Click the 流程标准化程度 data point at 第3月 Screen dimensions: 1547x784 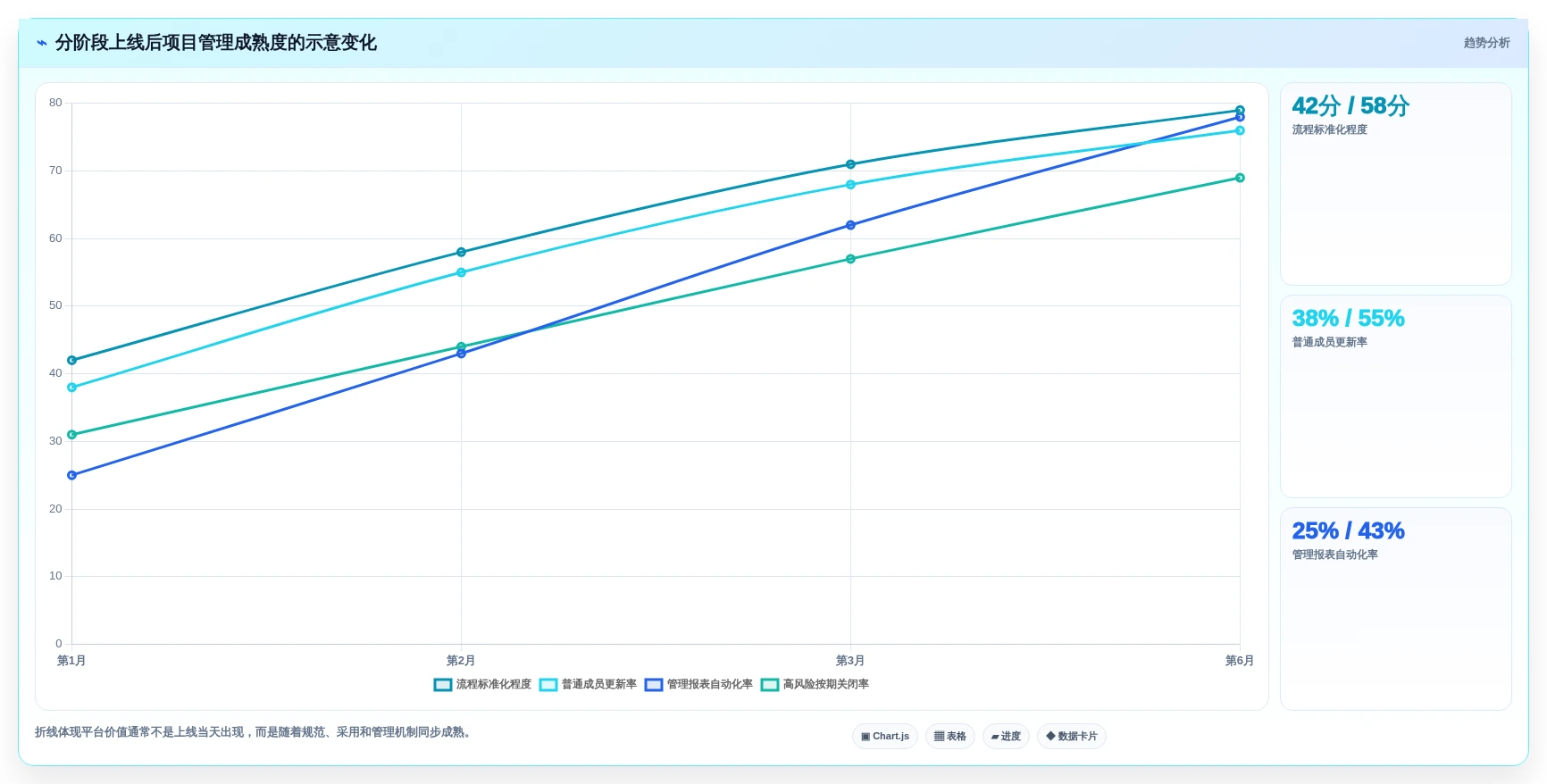850,164
